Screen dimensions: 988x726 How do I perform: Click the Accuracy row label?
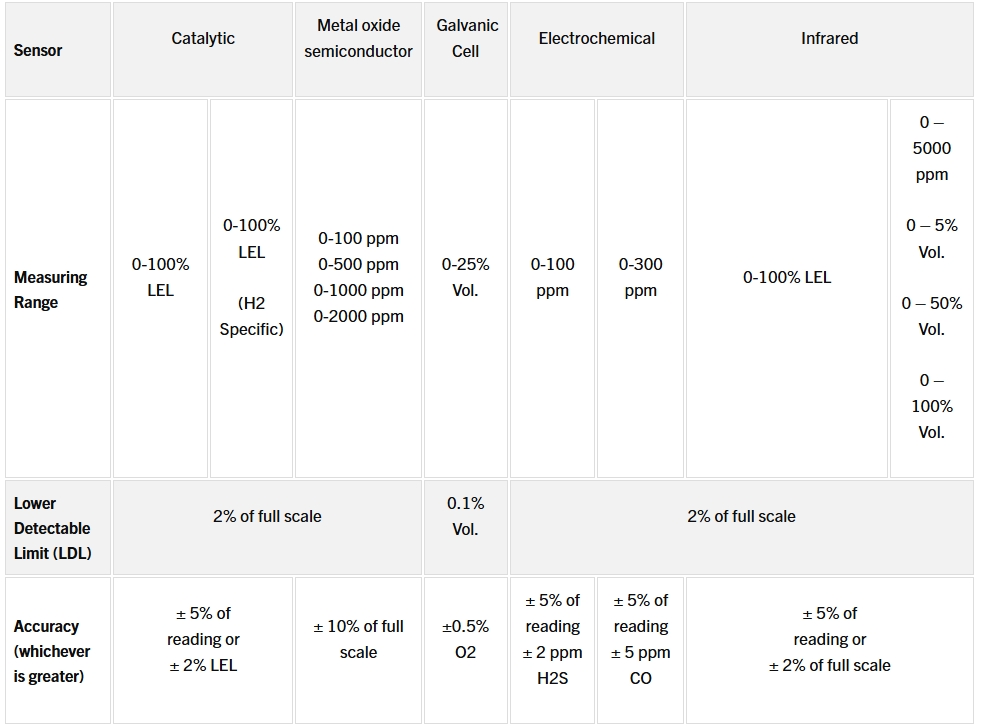(52, 651)
